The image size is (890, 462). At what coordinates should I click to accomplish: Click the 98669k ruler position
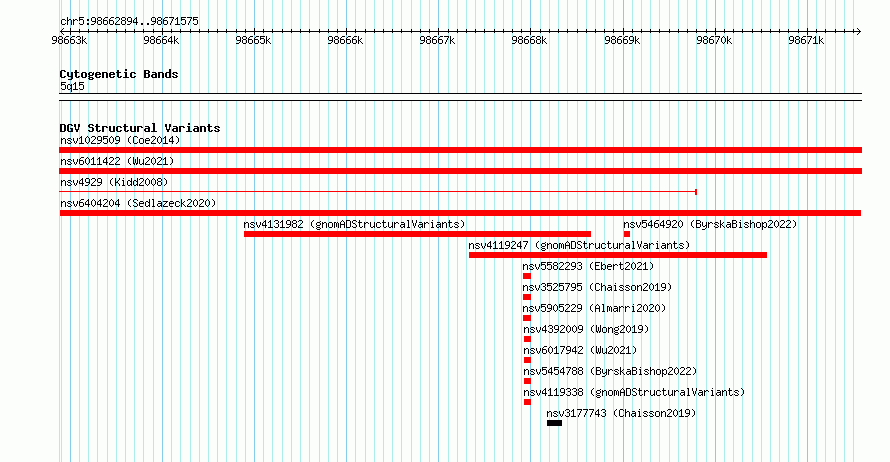622,40
